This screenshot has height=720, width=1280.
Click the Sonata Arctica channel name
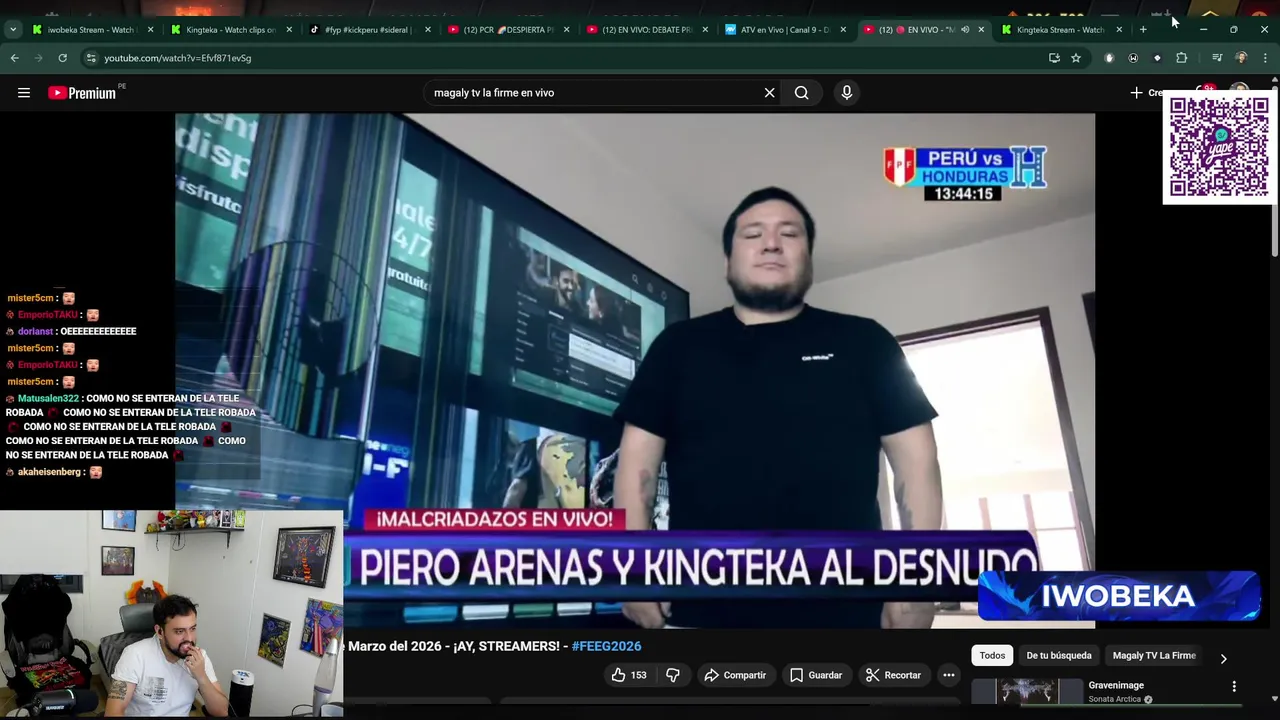[x=1115, y=699]
